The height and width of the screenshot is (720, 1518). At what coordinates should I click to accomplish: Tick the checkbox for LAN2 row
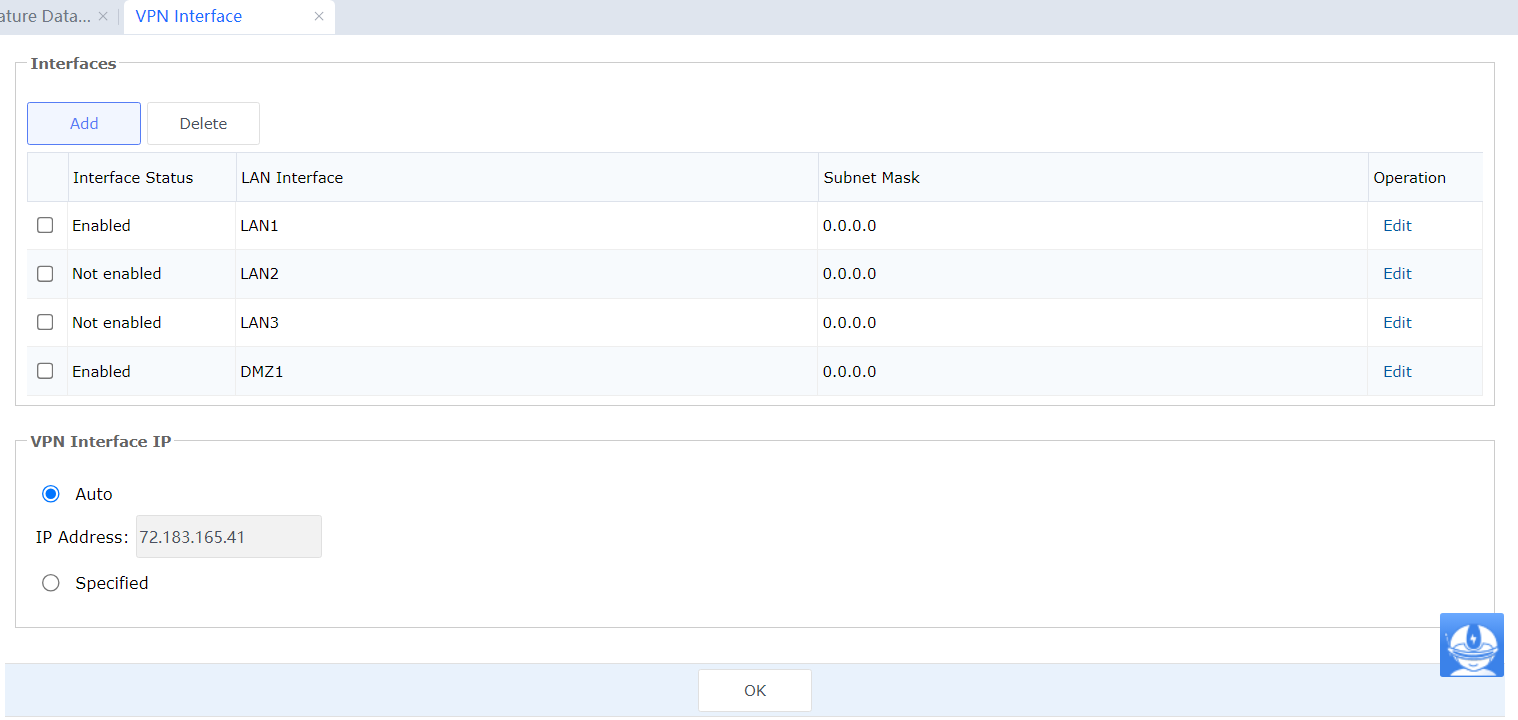pyautogui.click(x=45, y=274)
